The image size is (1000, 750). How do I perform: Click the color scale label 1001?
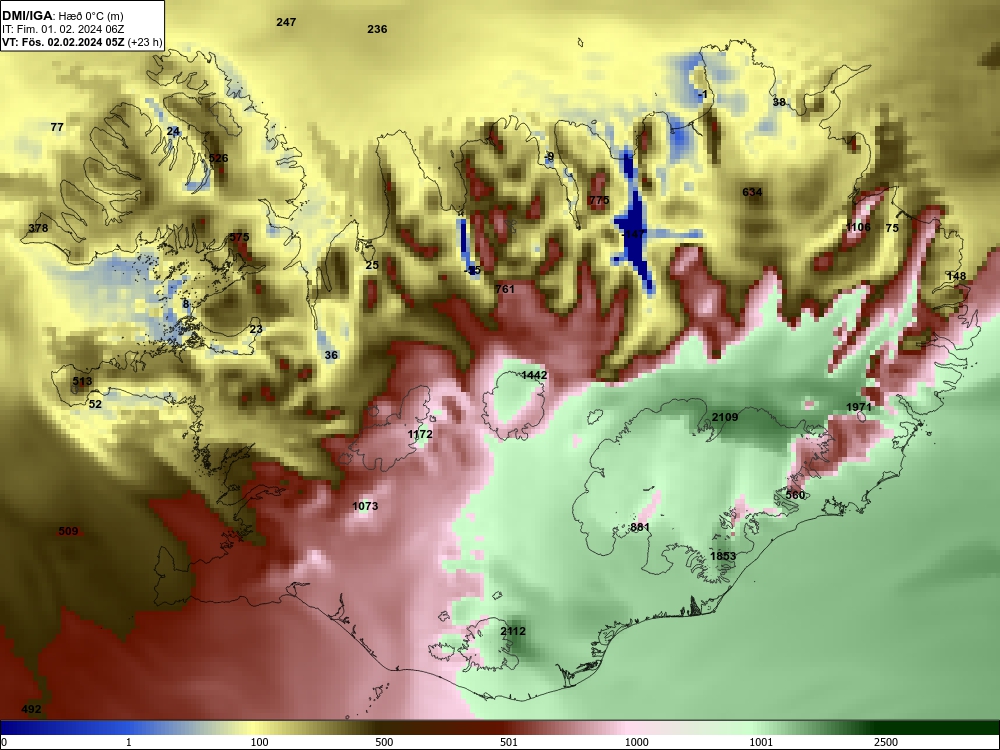pyautogui.click(x=761, y=742)
